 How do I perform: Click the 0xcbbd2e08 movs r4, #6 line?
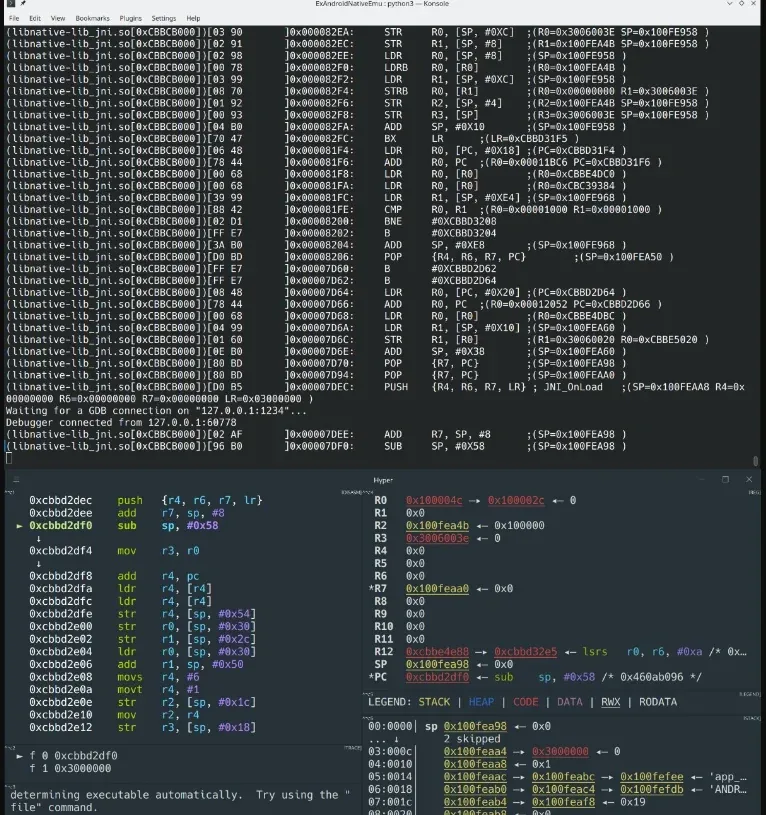[x=114, y=677]
